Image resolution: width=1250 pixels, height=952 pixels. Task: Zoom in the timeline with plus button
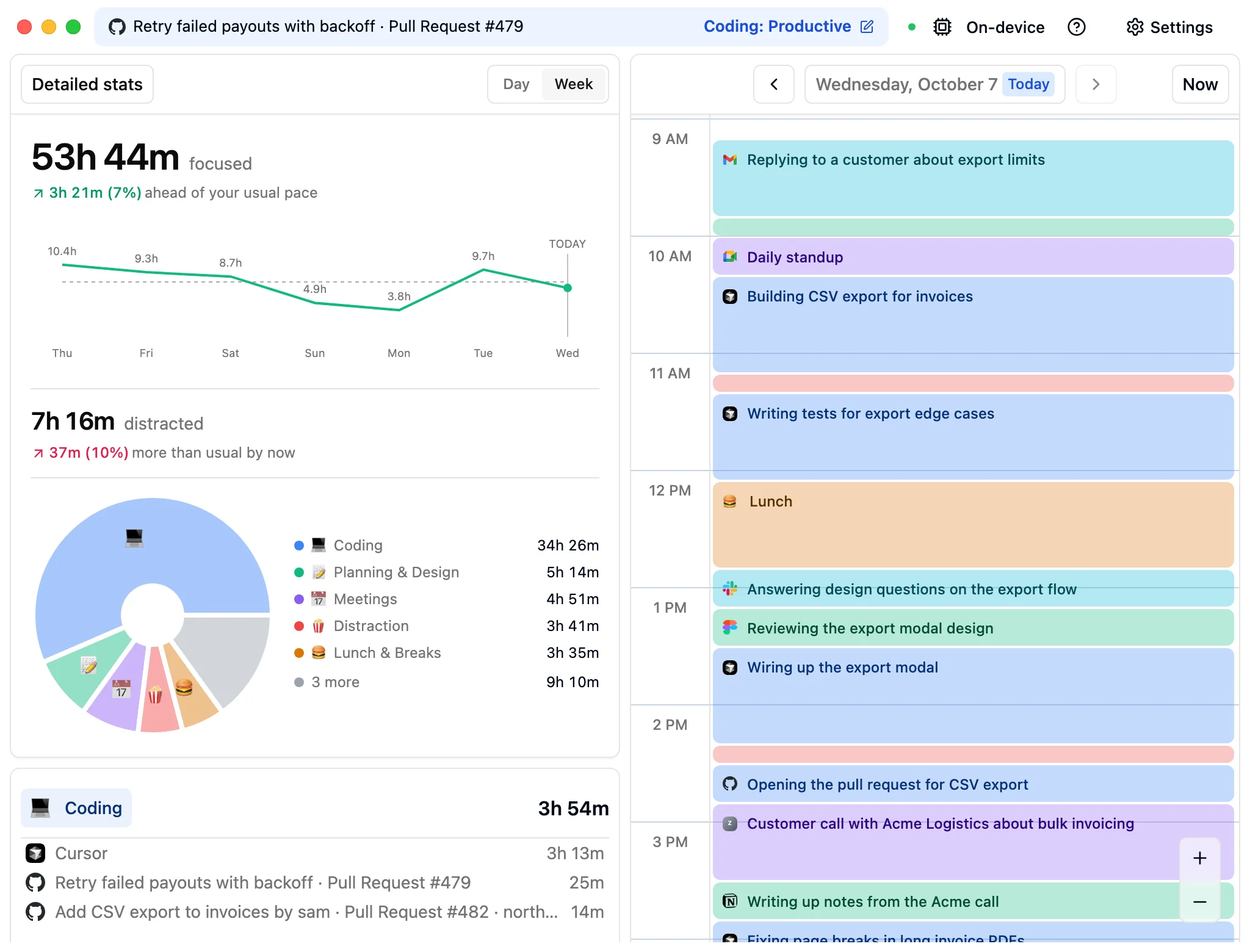tap(1200, 859)
